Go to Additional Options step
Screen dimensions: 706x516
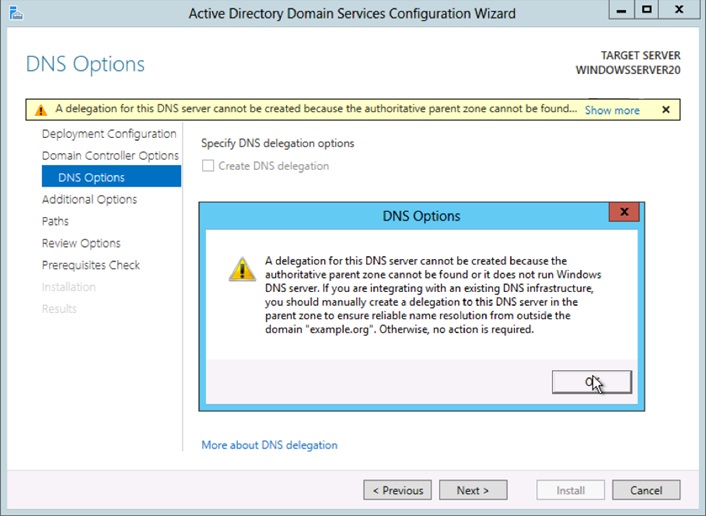[x=89, y=199]
